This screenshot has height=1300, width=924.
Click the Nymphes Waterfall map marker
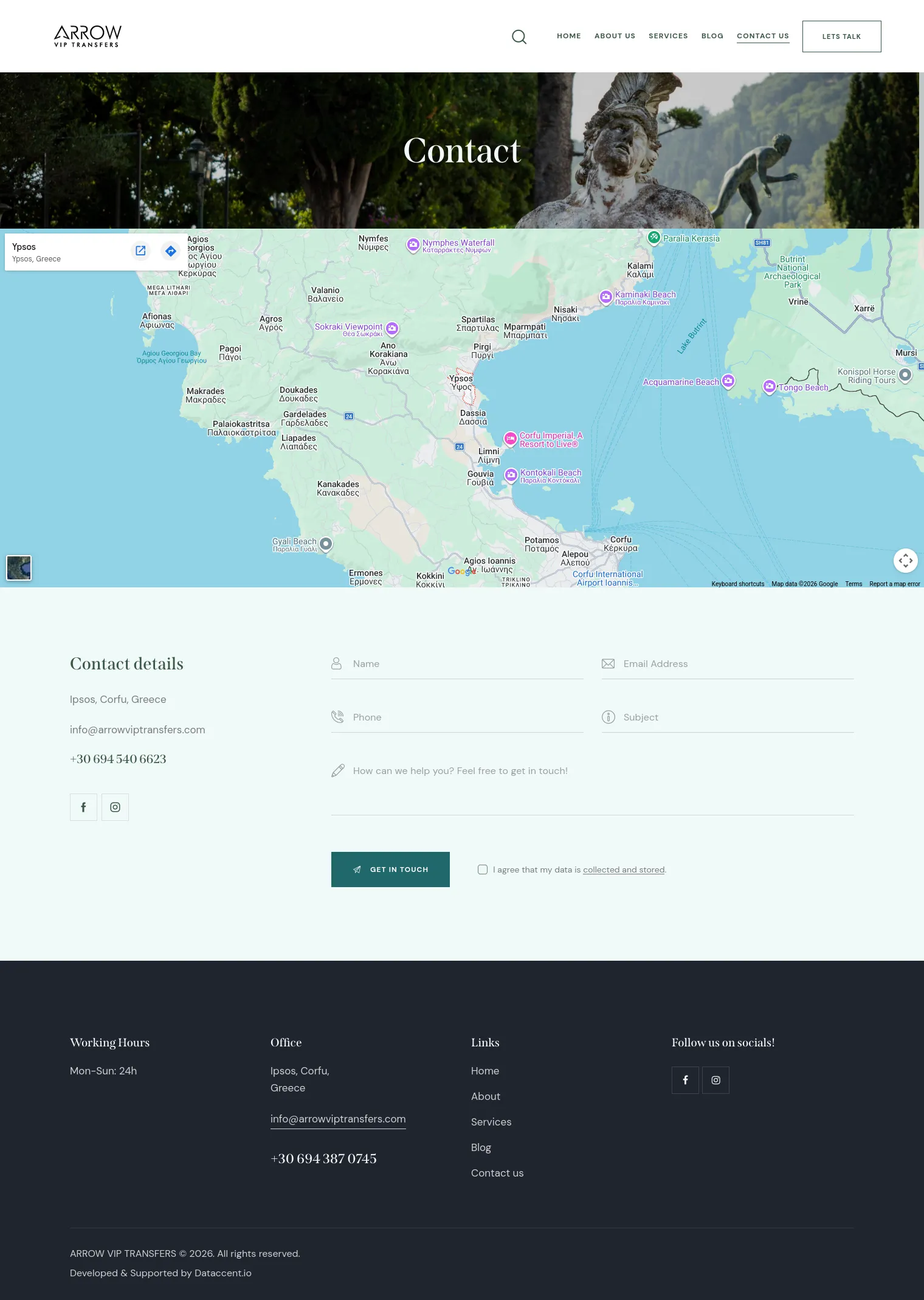(x=413, y=245)
